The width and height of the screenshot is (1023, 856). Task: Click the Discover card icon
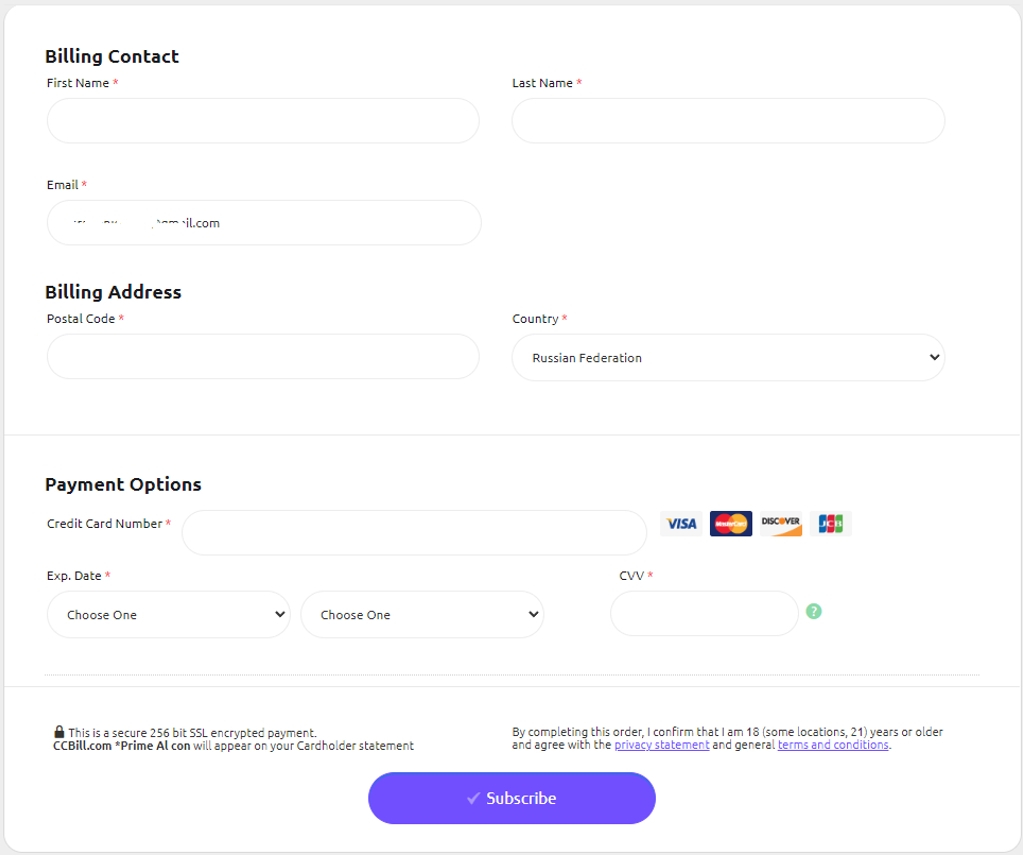point(781,523)
